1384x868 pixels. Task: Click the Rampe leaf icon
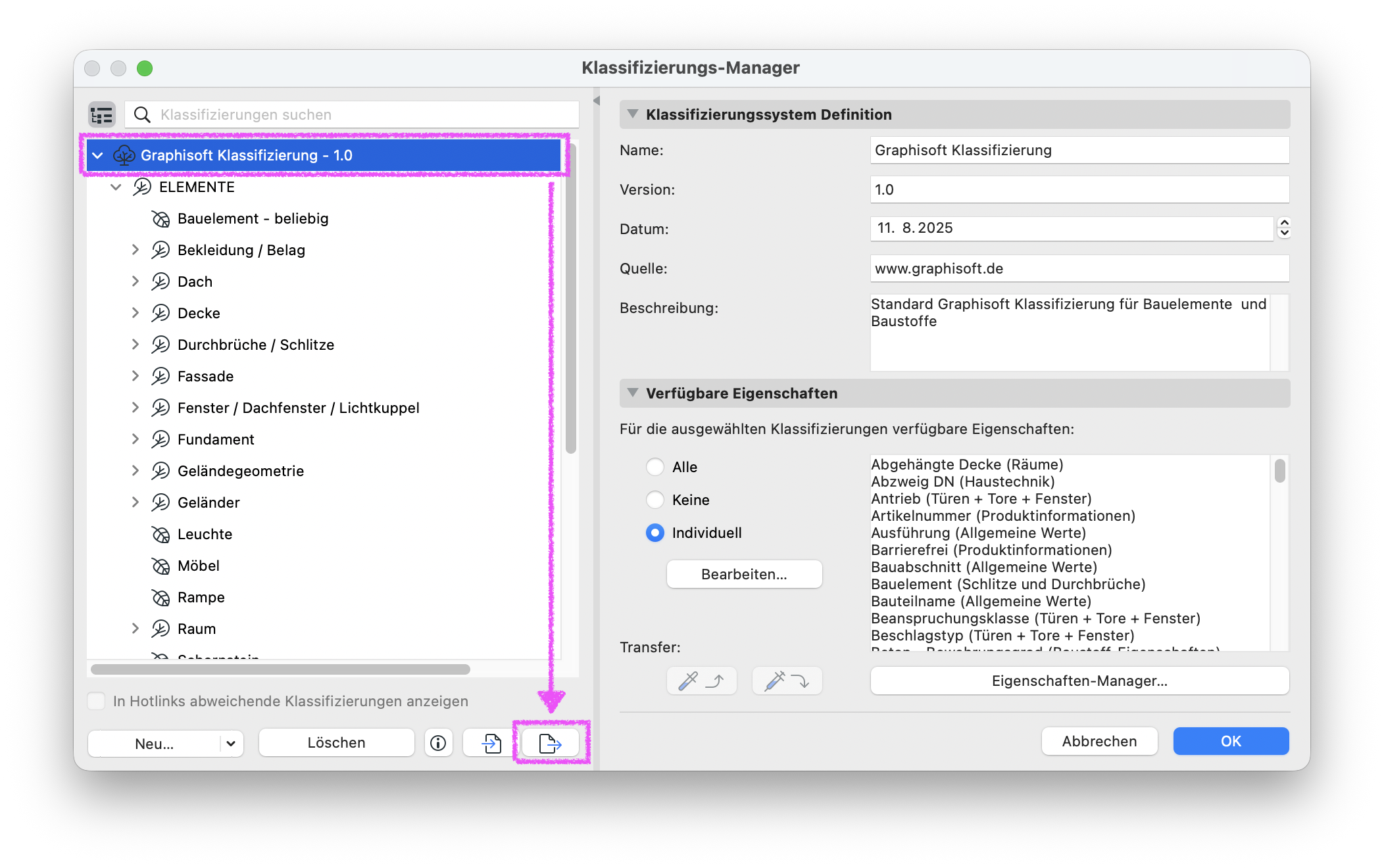pyautogui.click(x=161, y=598)
